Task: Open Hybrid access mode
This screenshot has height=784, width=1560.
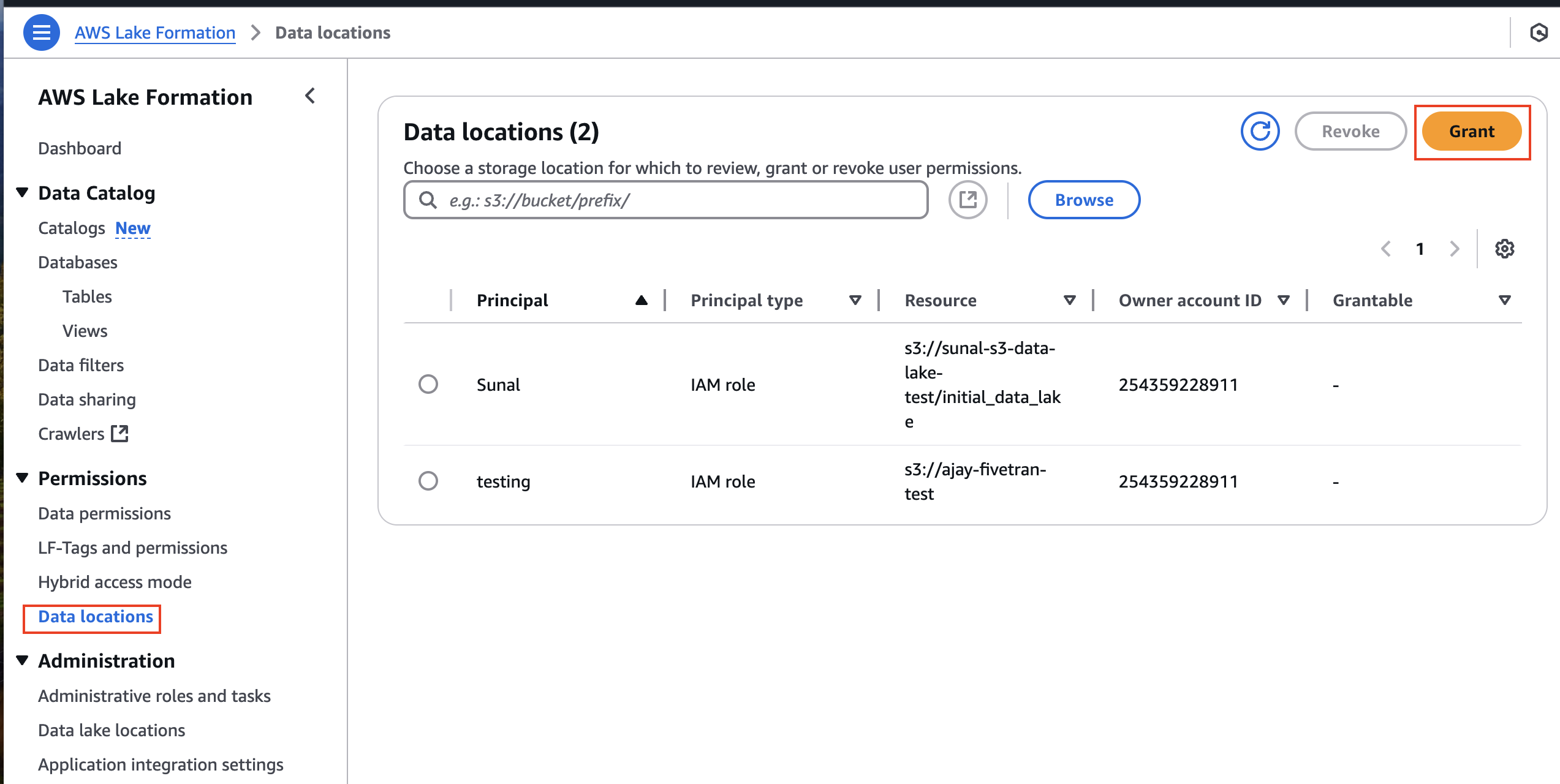Action: coord(115,582)
